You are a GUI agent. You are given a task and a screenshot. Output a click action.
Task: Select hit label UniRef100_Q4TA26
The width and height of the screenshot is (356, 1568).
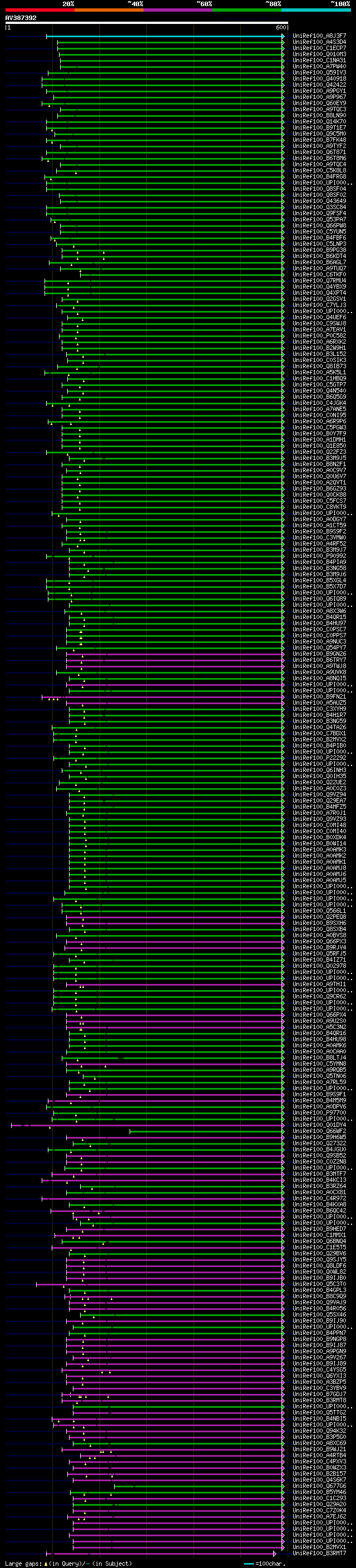(x=319, y=728)
